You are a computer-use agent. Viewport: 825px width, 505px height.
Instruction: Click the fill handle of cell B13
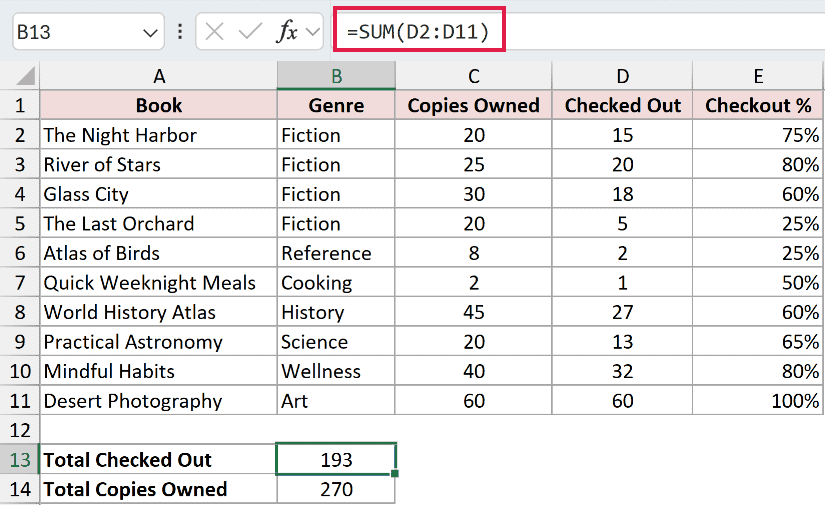tap(395, 473)
